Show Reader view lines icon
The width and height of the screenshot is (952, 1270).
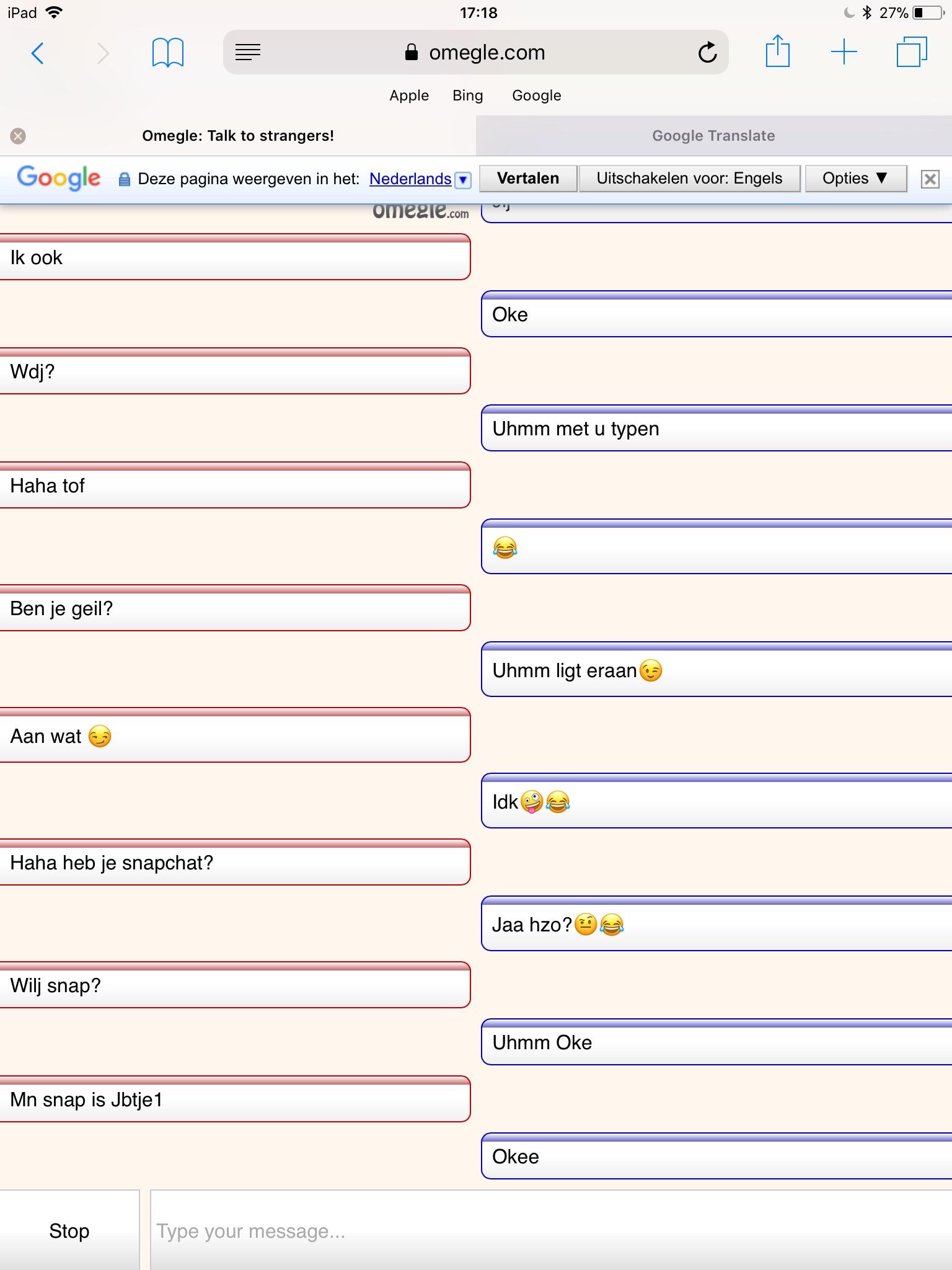(248, 53)
